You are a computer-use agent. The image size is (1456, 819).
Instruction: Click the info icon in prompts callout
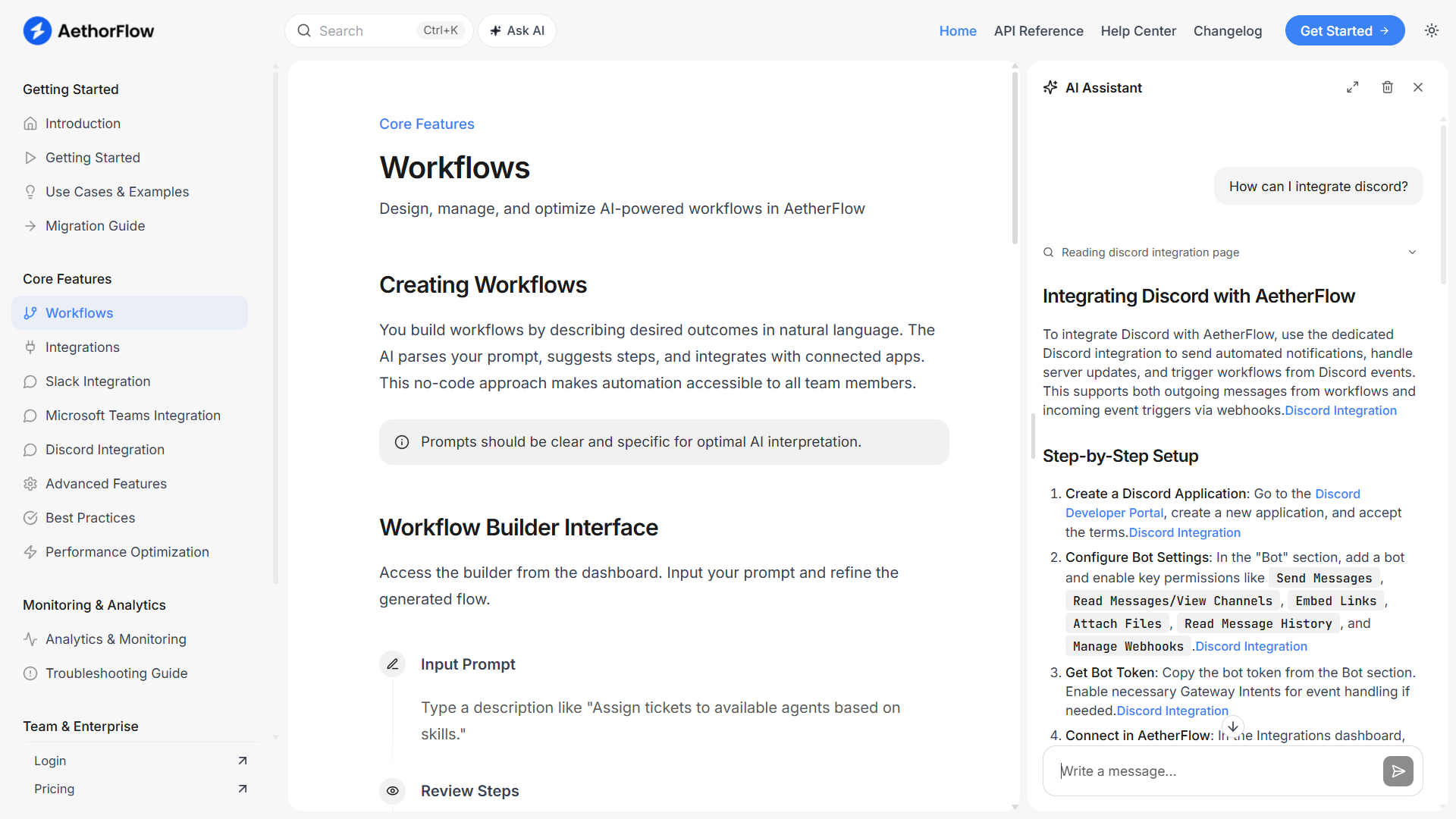tap(402, 442)
